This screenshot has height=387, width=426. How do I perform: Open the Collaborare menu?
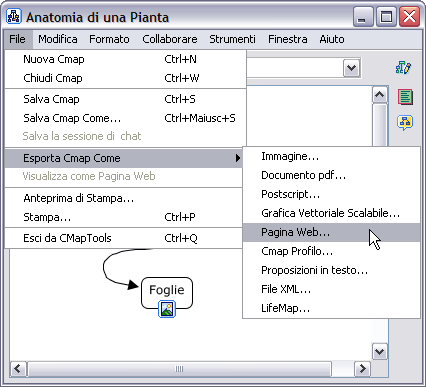tap(170, 39)
